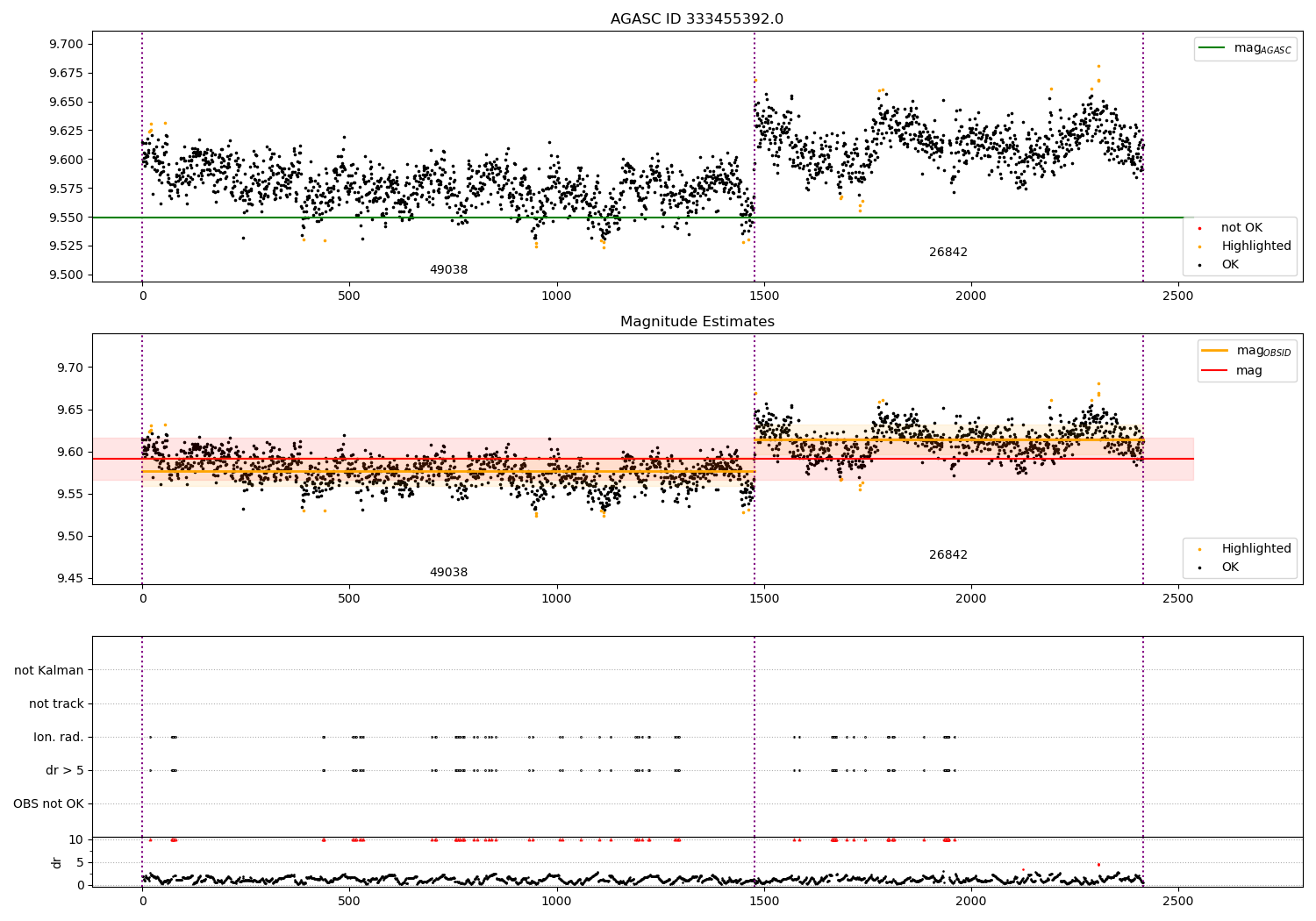This screenshot has width=1316, height=921.
Task: Click the 9.600 y-axis tick label
Action: [x=65, y=160]
